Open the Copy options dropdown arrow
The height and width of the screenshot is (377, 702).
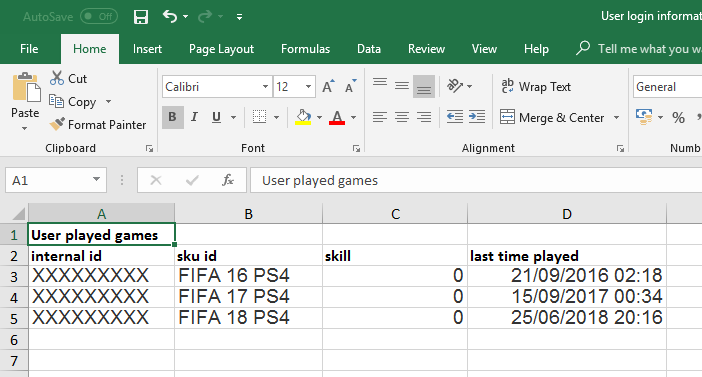pos(108,102)
